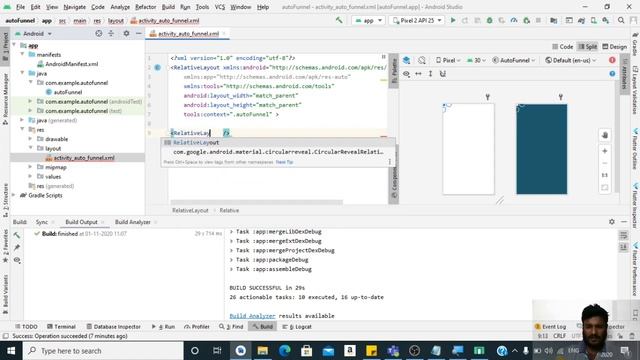This screenshot has height=360, width=640.
Task: Click the Search Everywhere magnifier icon
Action: tap(621, 20)
